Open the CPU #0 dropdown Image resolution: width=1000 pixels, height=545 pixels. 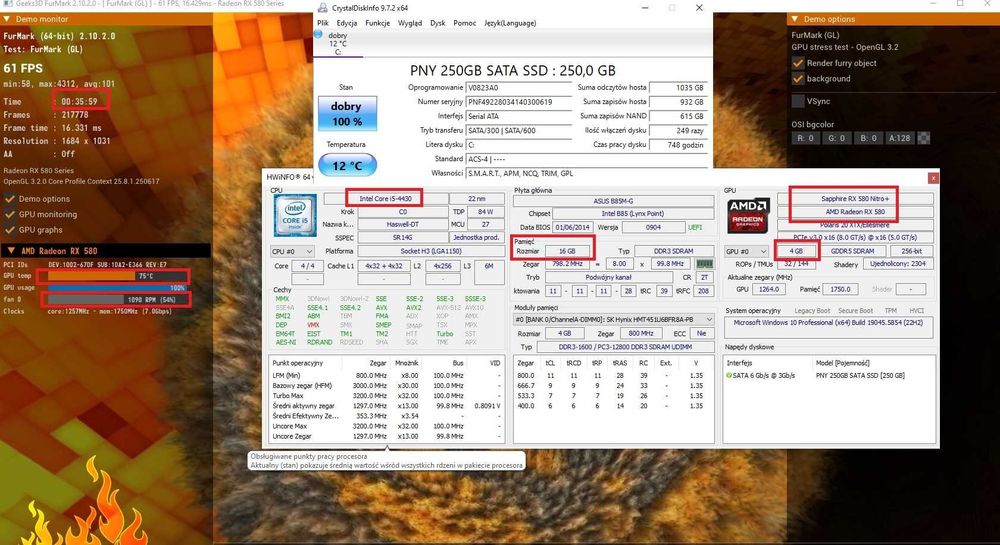[293, 251]
